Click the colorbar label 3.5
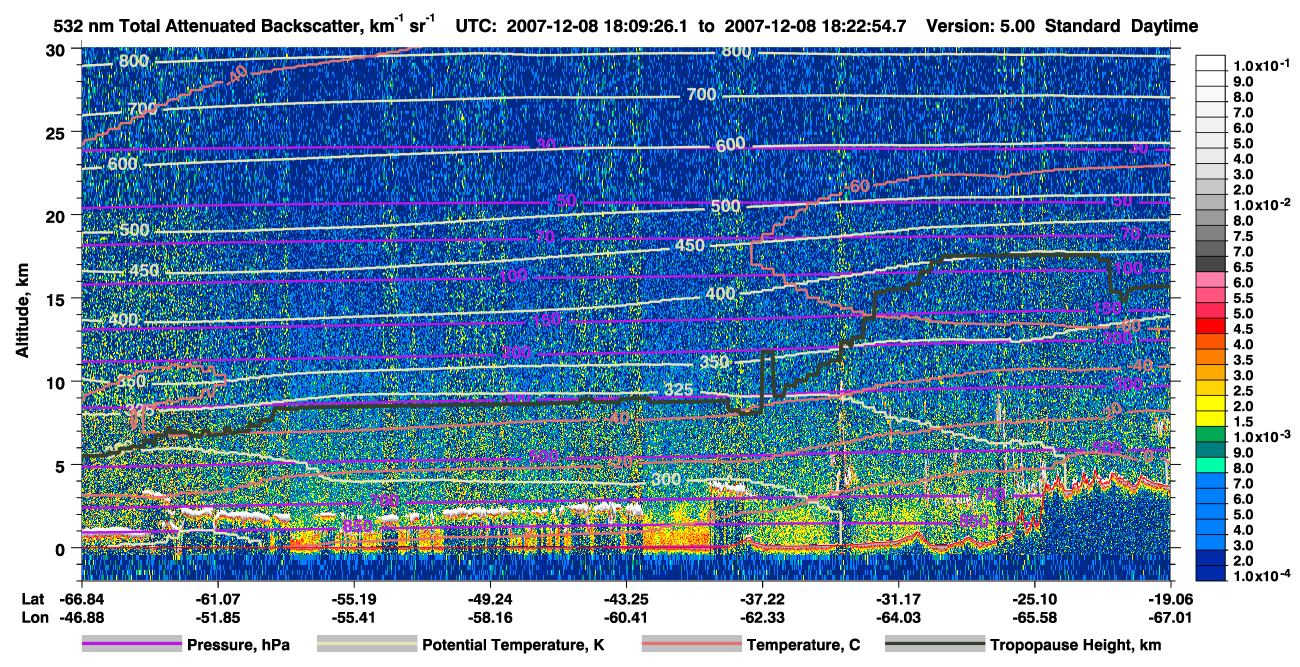1300x667 pixels. click(1243, 360)
